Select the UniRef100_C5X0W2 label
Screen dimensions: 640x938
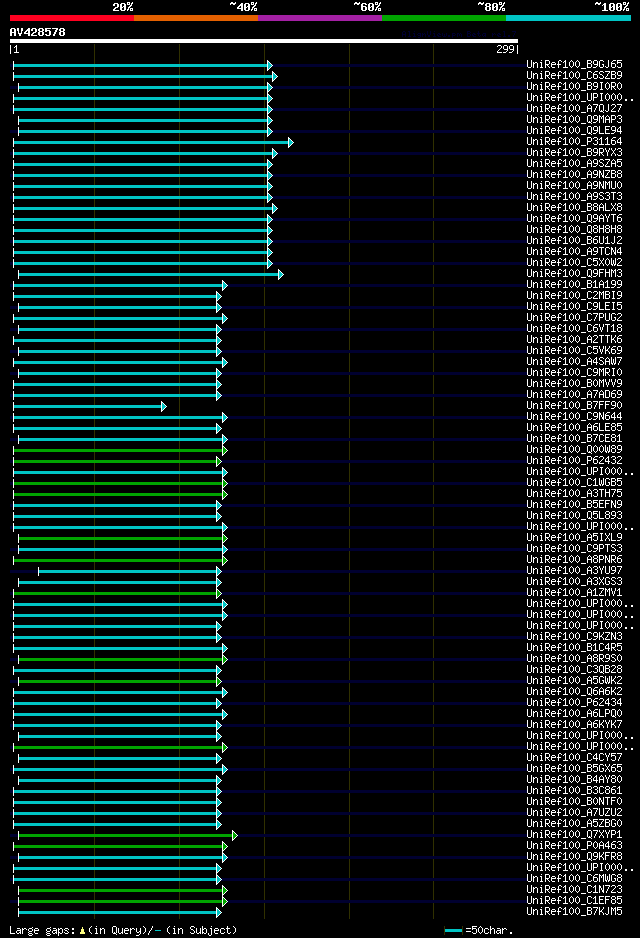coord(574,262)
